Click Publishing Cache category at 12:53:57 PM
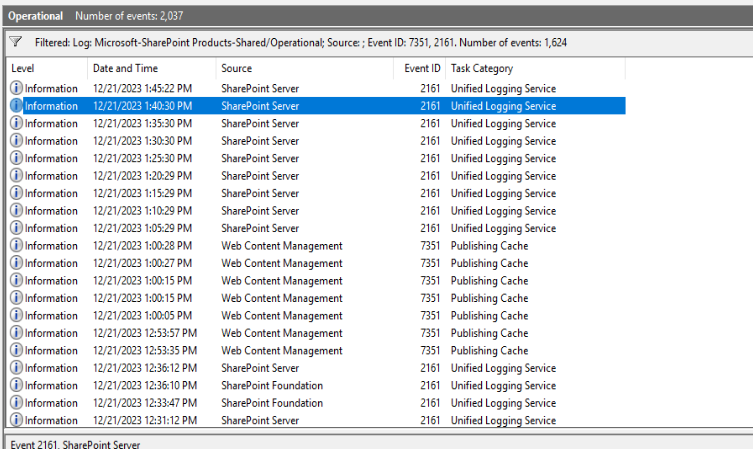The image size is (753, 449). click(x=489, y=333)
